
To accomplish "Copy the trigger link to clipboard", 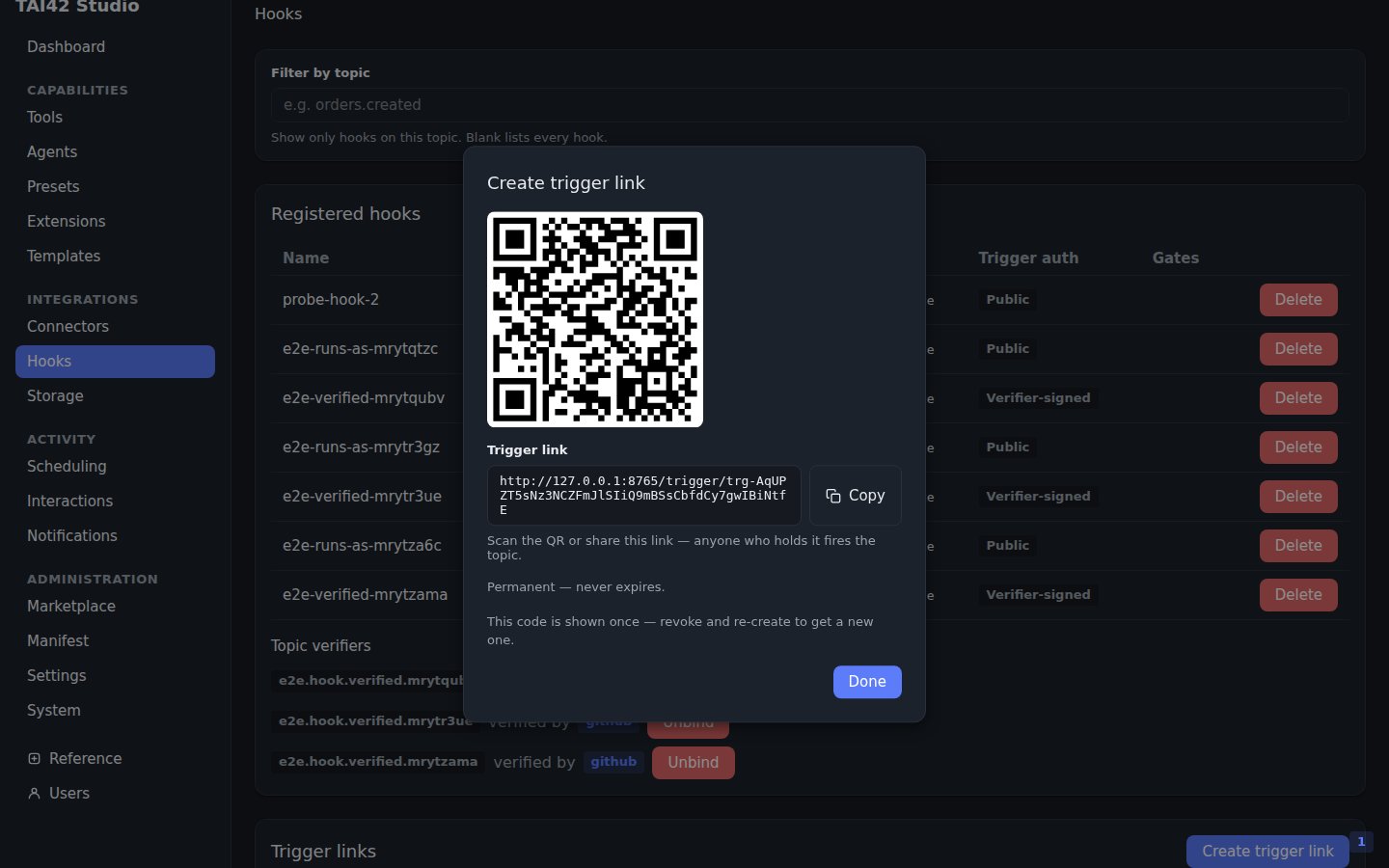I will 855,496.
